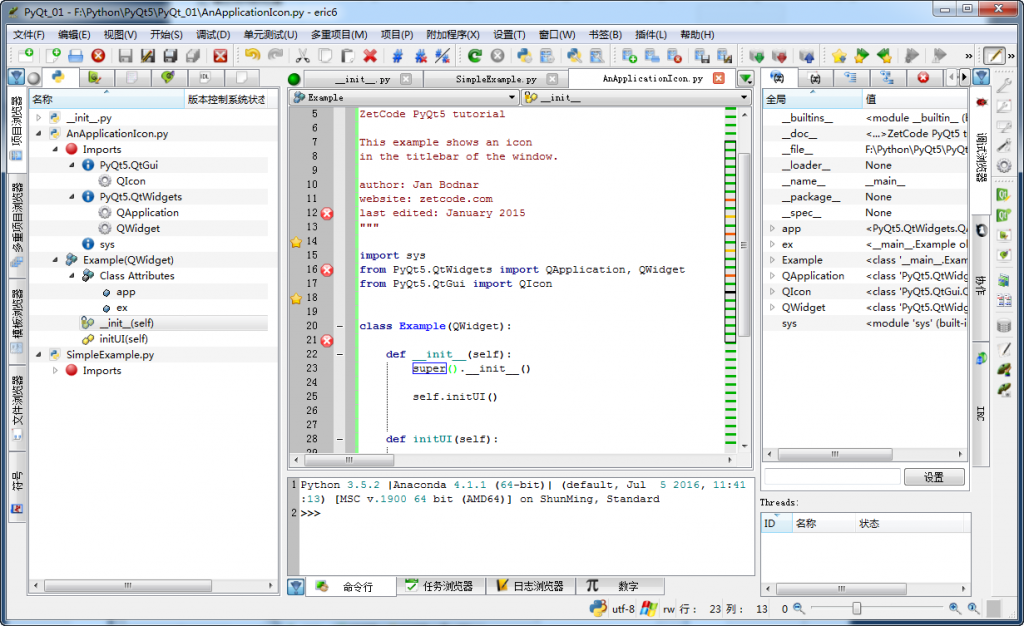
Task: Toggle the left sidebar filter funnel button
Action: coord(16,77)
